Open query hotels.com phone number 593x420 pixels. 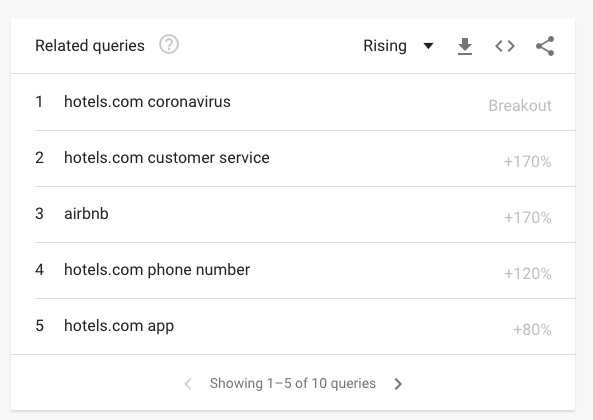[157, 270]
